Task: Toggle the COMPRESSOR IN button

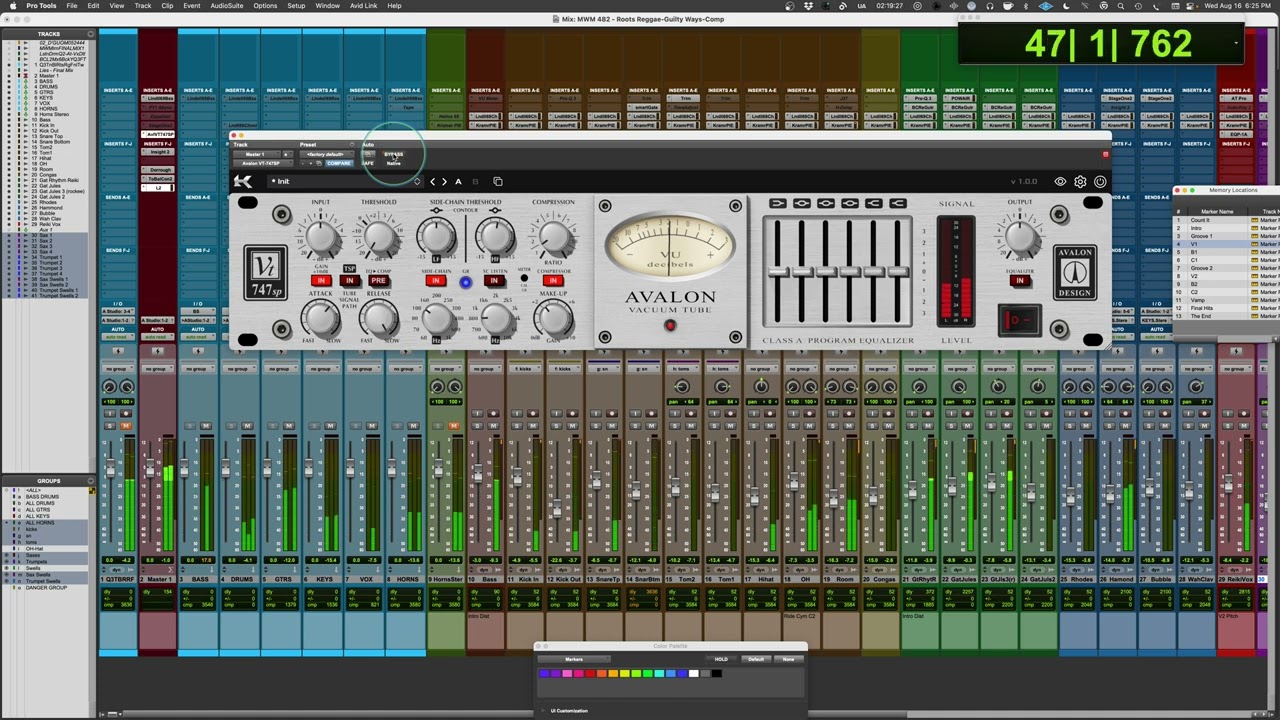Action: 553,281
